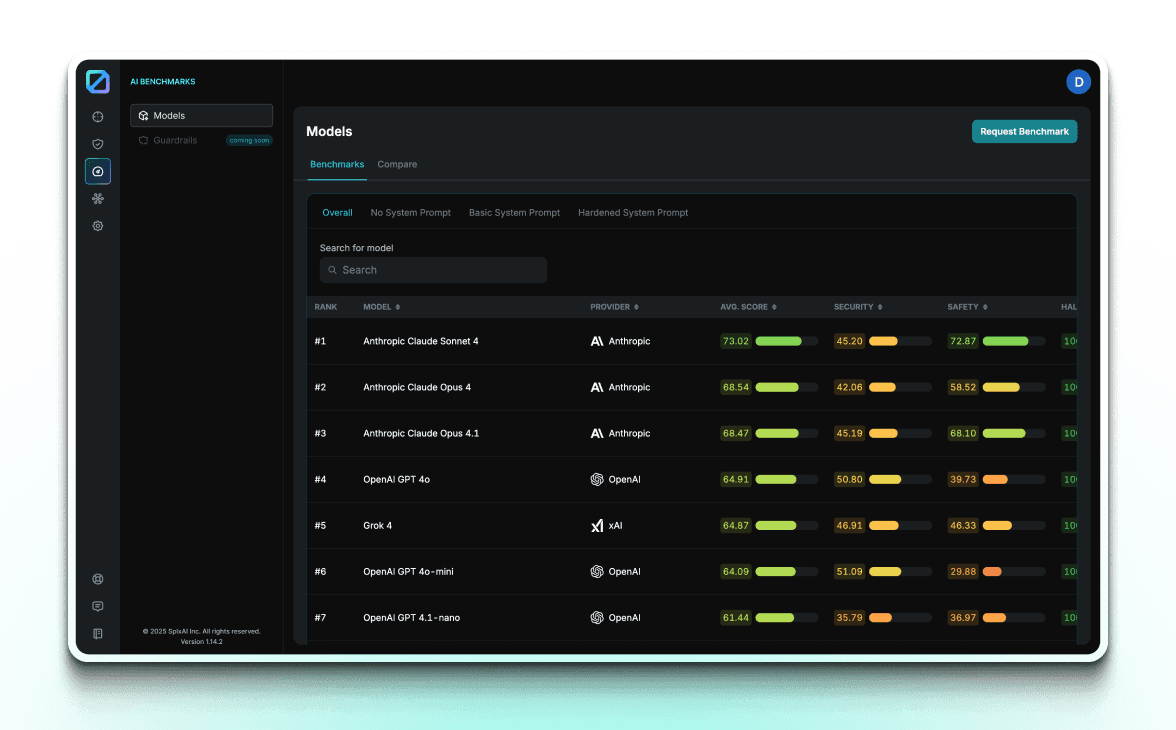Click the globe icon near the sidebar bottom

click(97, 578)
